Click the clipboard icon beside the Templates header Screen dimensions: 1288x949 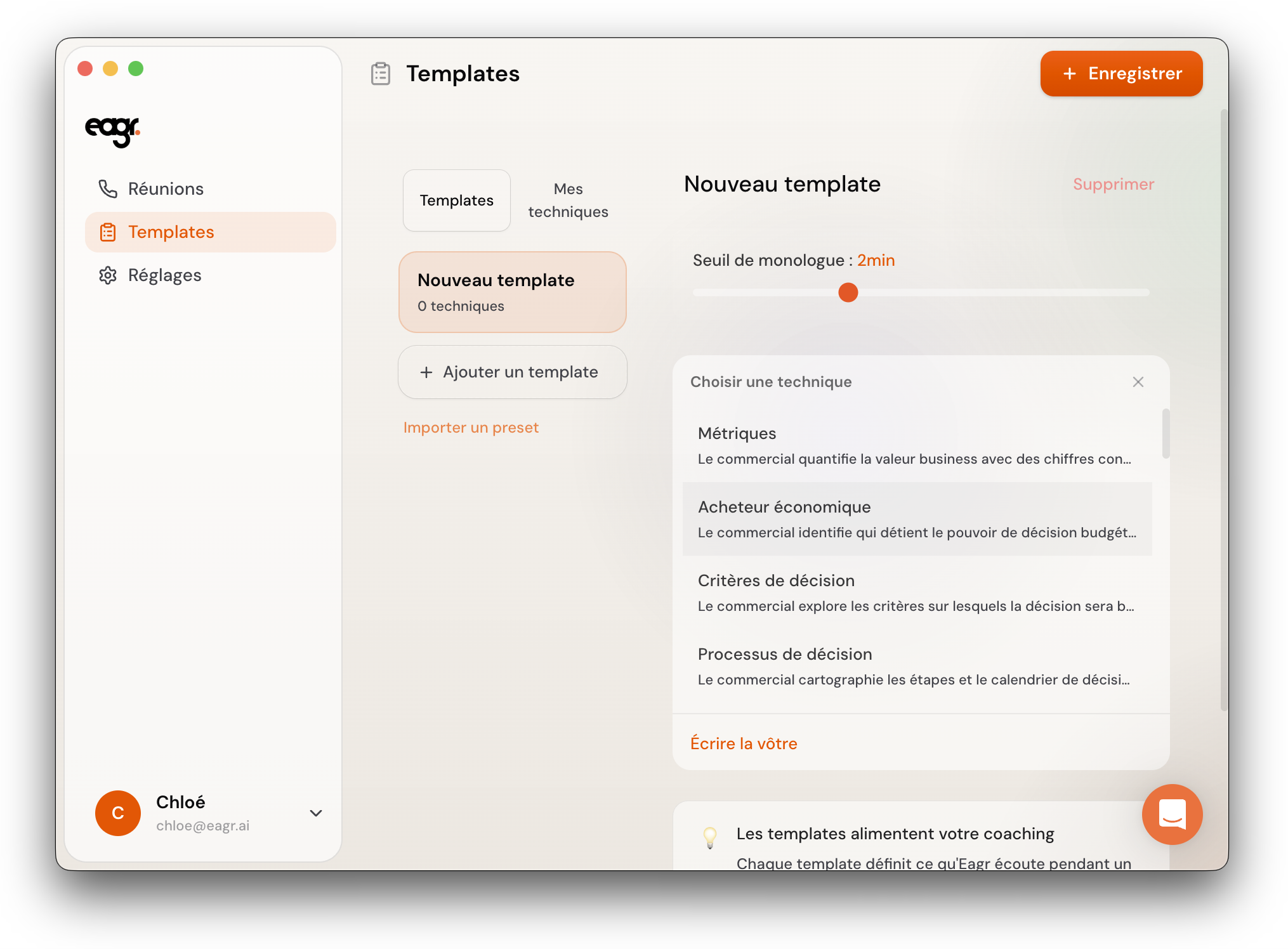click(381, 74)
